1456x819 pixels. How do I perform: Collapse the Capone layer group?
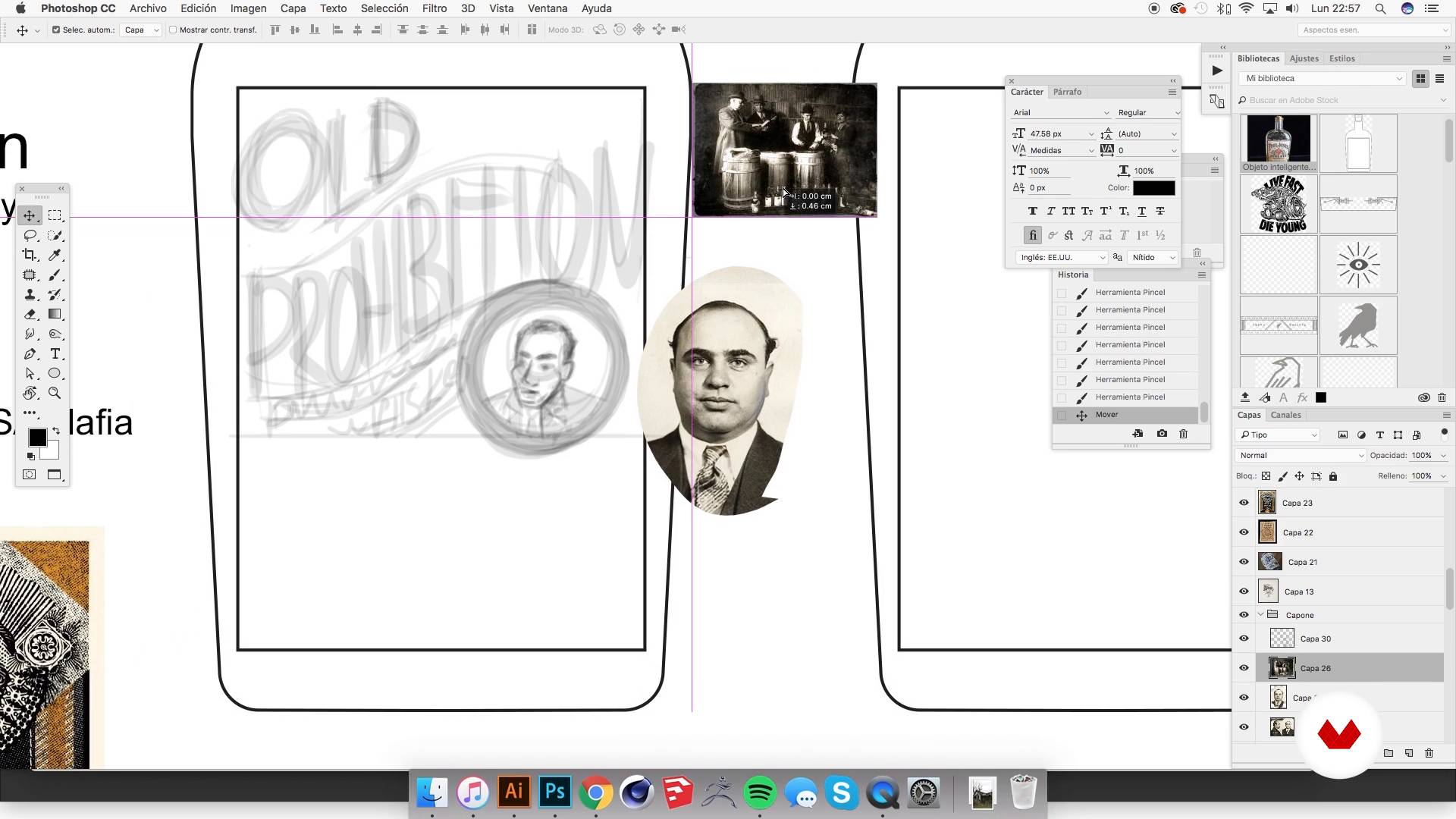(1261, 615)
